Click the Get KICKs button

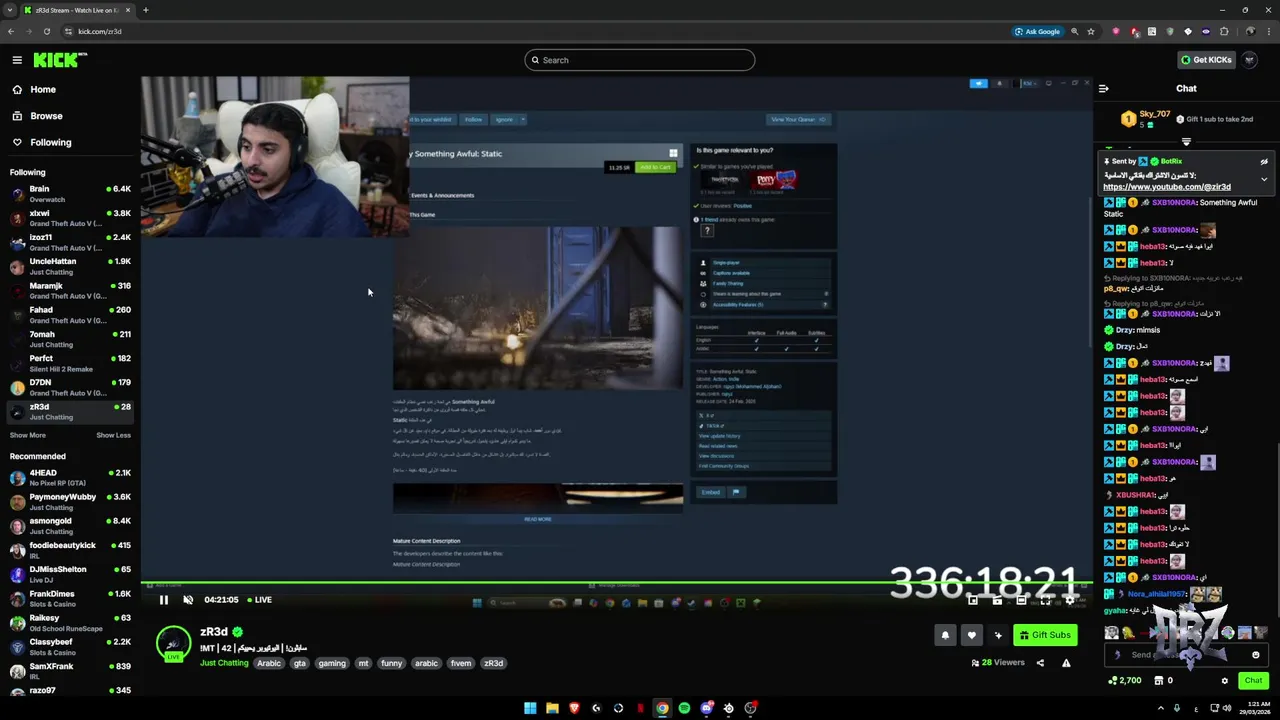tap(1206, 60)
